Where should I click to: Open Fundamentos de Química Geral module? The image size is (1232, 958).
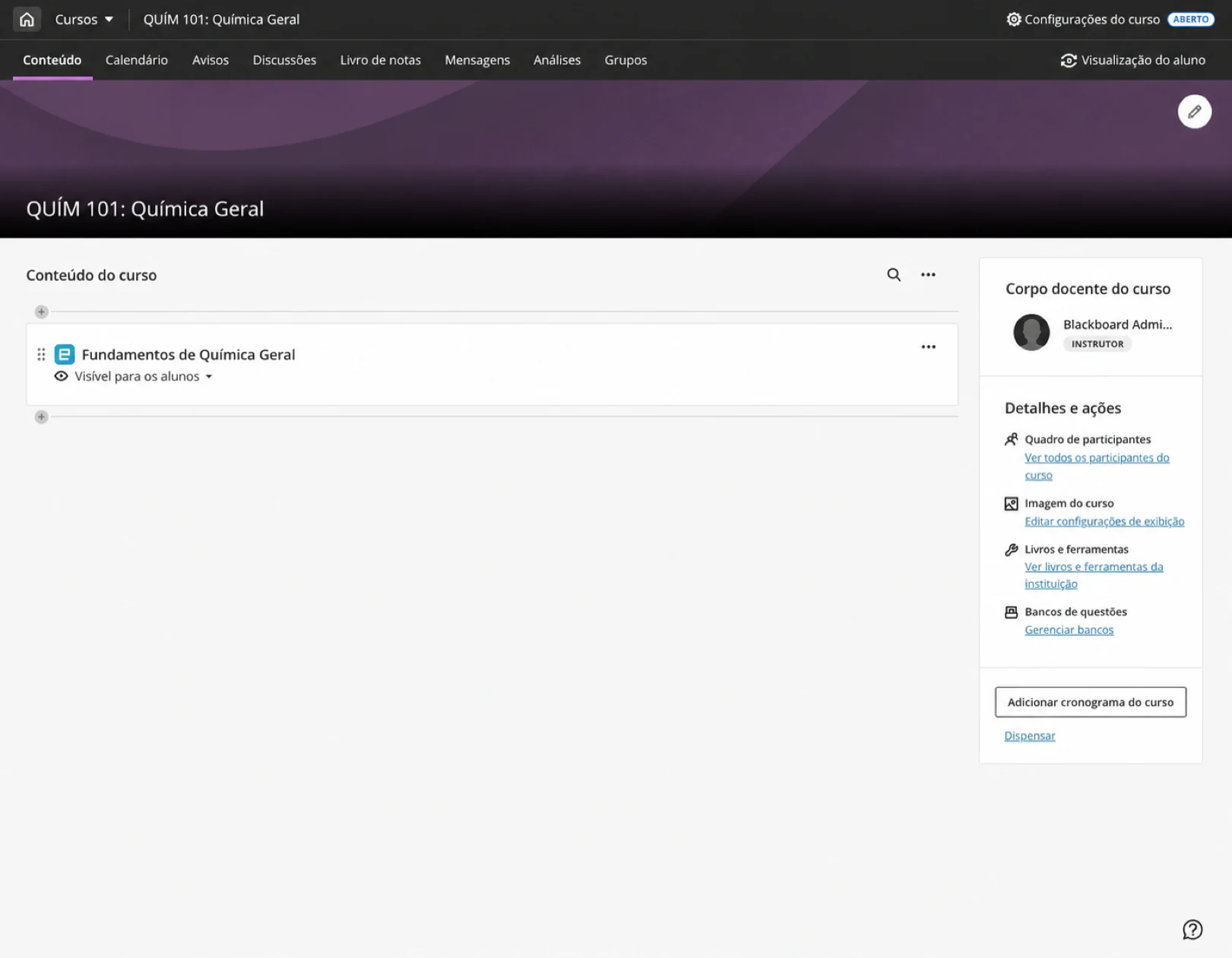(x=188, y=355)
